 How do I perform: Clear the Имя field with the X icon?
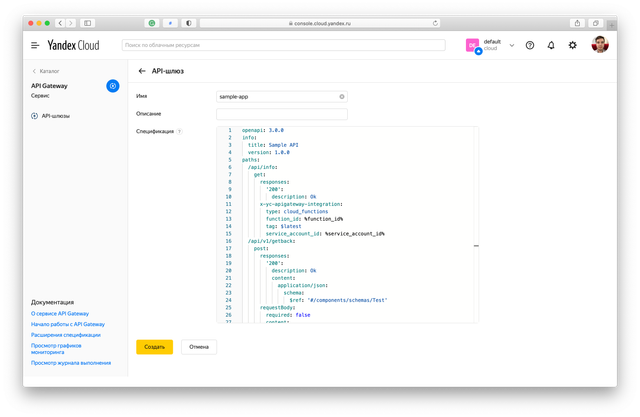pyautogui.click(x=342, y=97)
